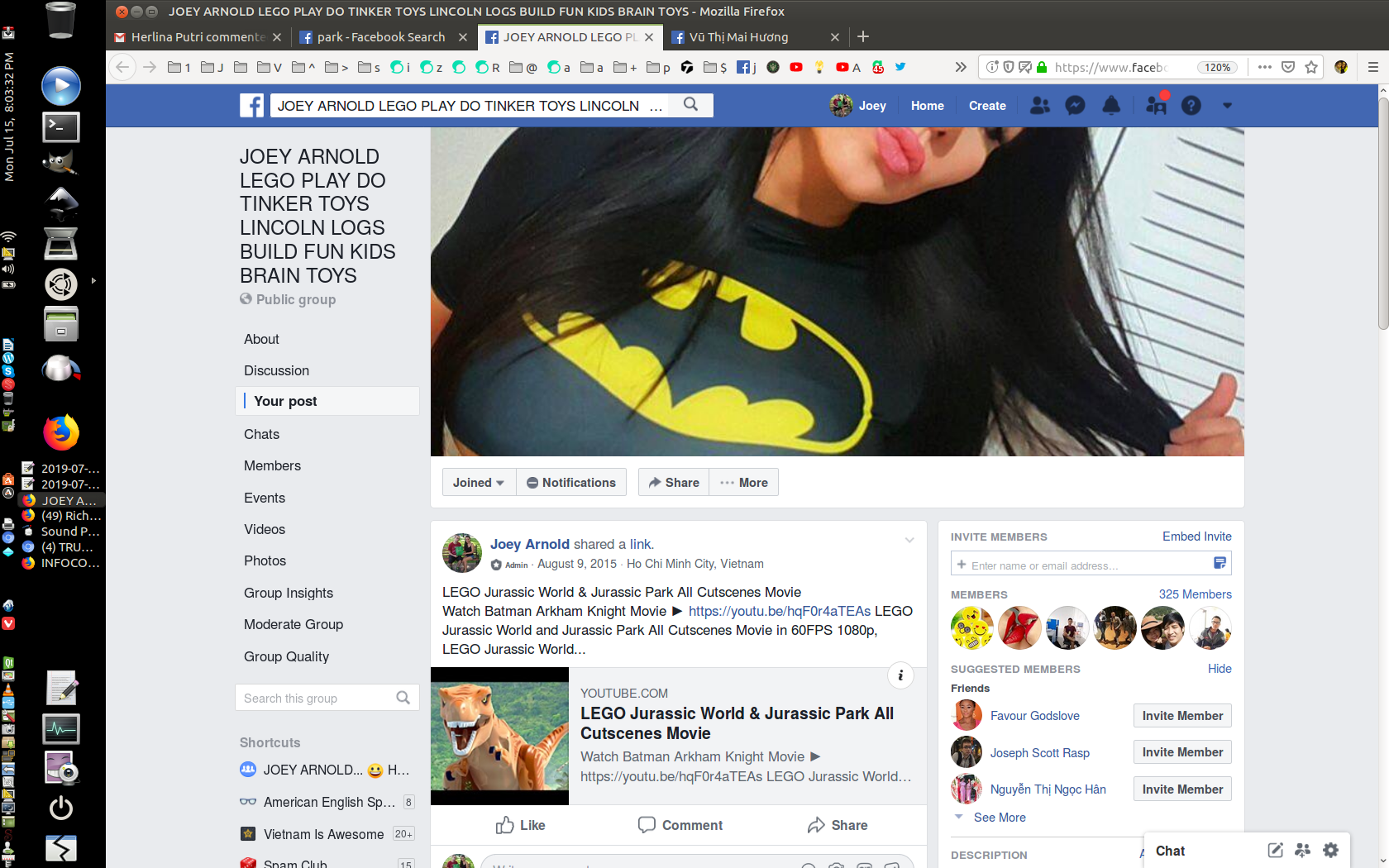Image resolution: width=1389 pixels, height=868 pixels.
Task: Open the account dropdown arrow in the header
Action: pos(1227,106)
